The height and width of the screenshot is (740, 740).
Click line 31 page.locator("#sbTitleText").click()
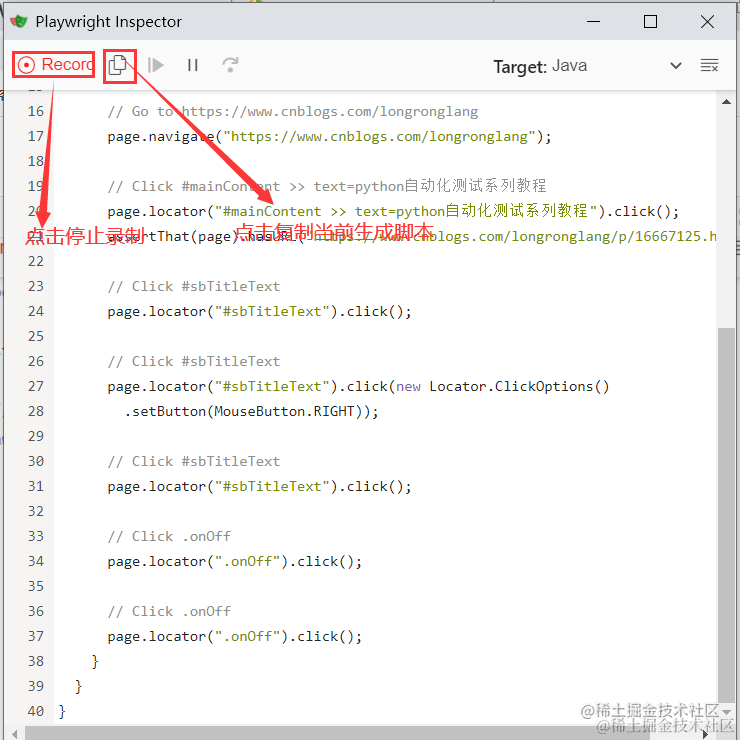tap(259, 487)
